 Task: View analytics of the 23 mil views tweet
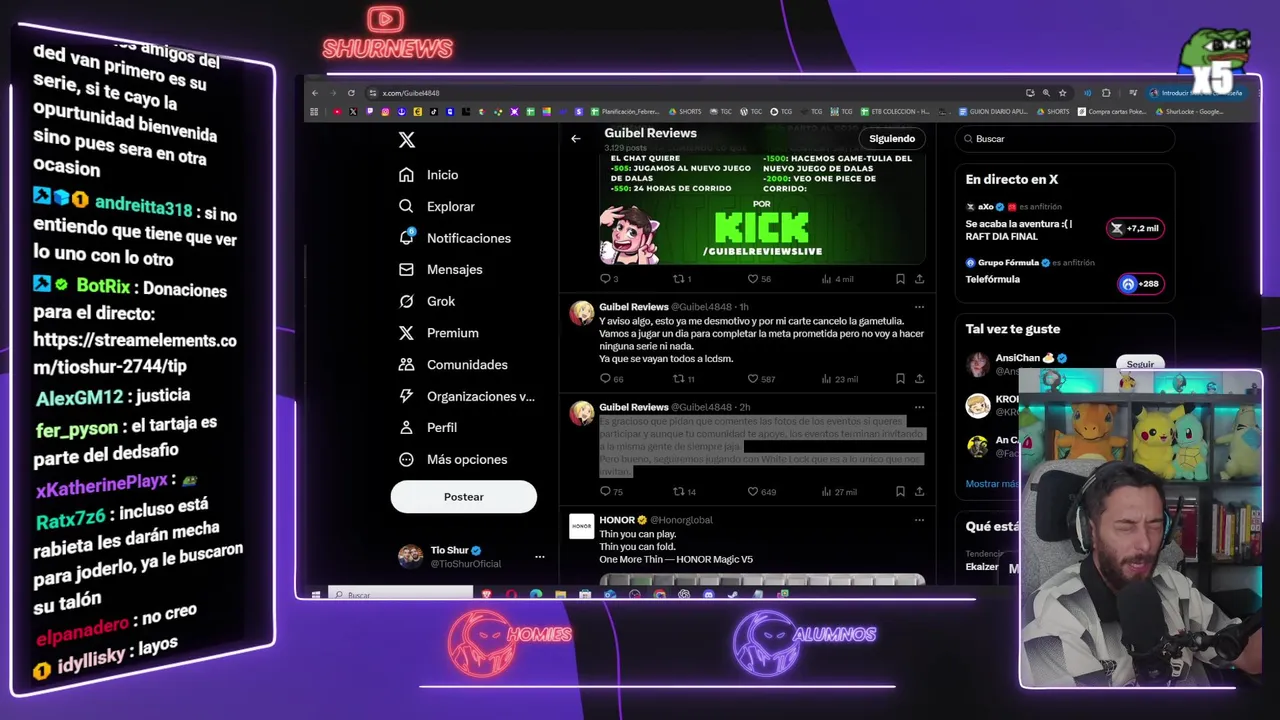point(840,379)
